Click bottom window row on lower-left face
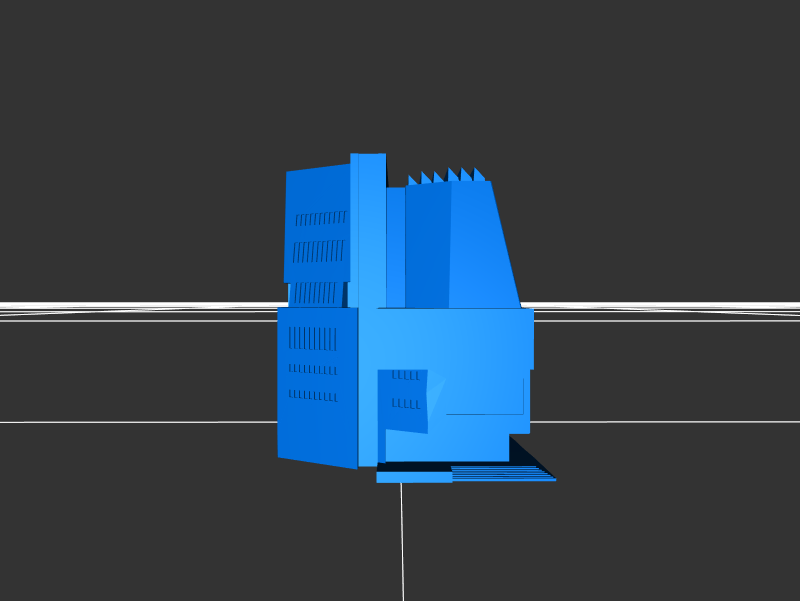The image size is (800, 601). pyautogui.click(x=313, y=395)
